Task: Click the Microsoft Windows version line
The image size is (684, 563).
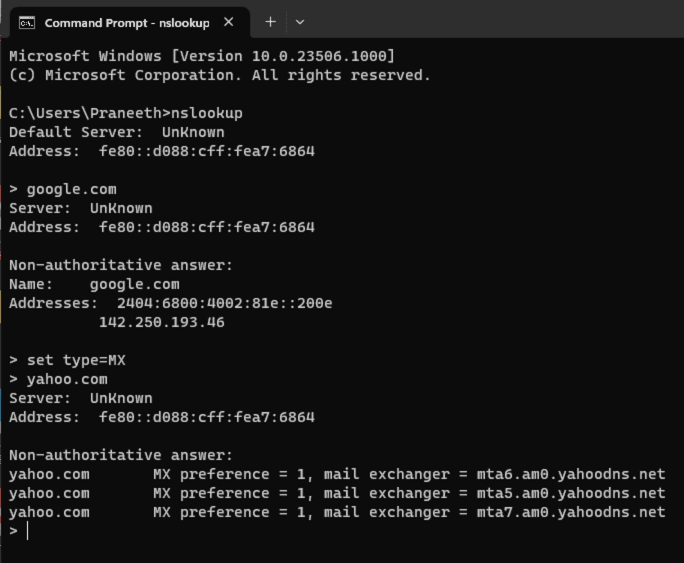Action: [202, 56]
